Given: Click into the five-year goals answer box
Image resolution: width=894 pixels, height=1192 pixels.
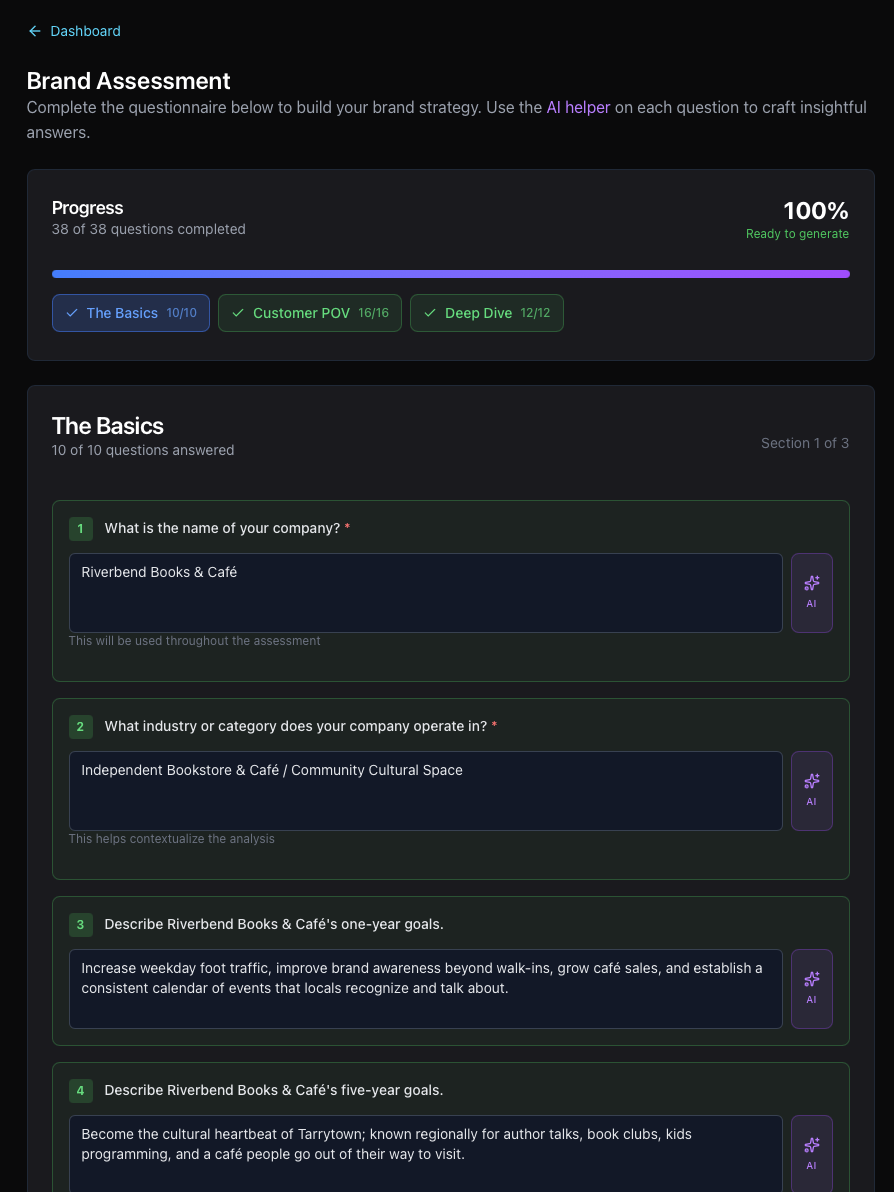Looking at the screenshot, I should (x=425, y=1153).
